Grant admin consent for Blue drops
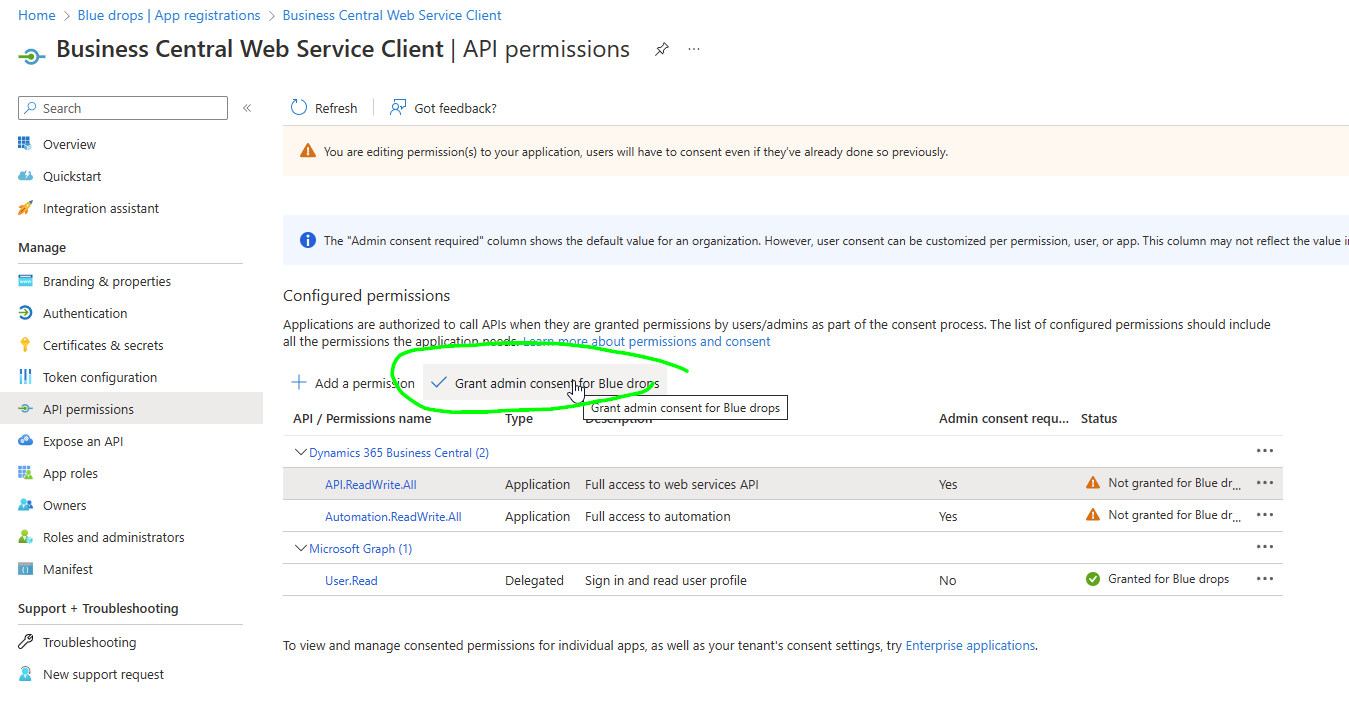The width and height of the screenshot is (1349, 705). 545,383
